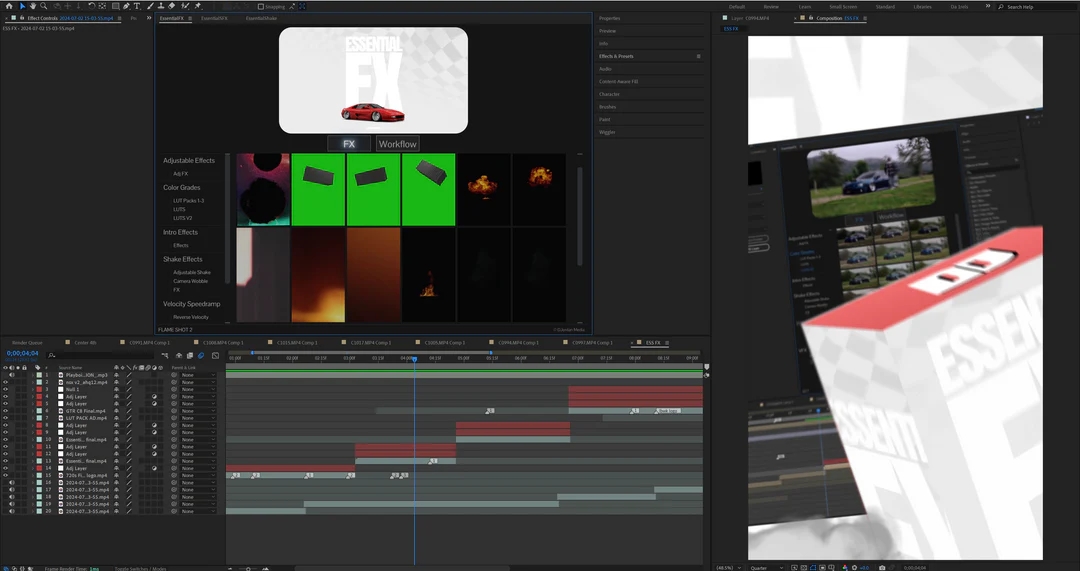Click the timeline current-time indicator handle
This screenshot has width=1080, height=571.
pos(414,359)
